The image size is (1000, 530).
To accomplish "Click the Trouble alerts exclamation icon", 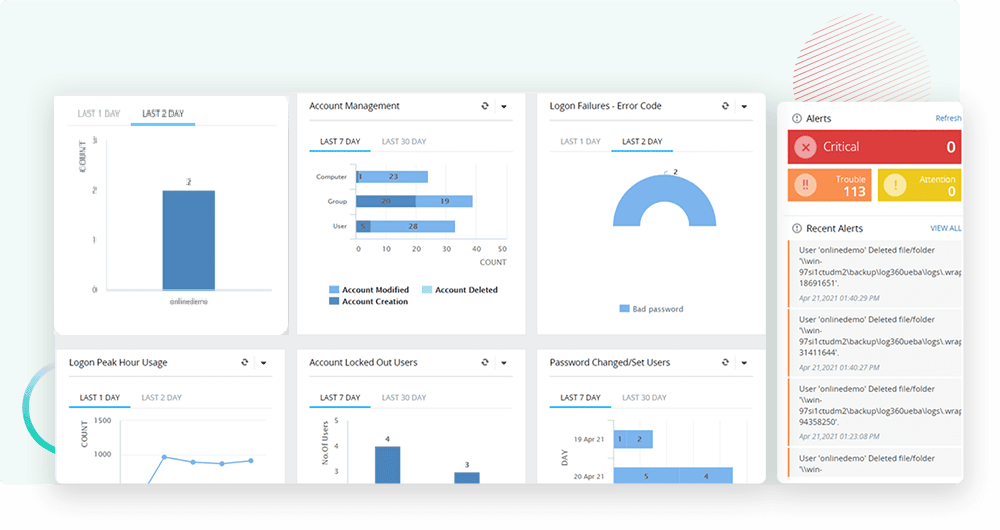I will pos(805,185).
